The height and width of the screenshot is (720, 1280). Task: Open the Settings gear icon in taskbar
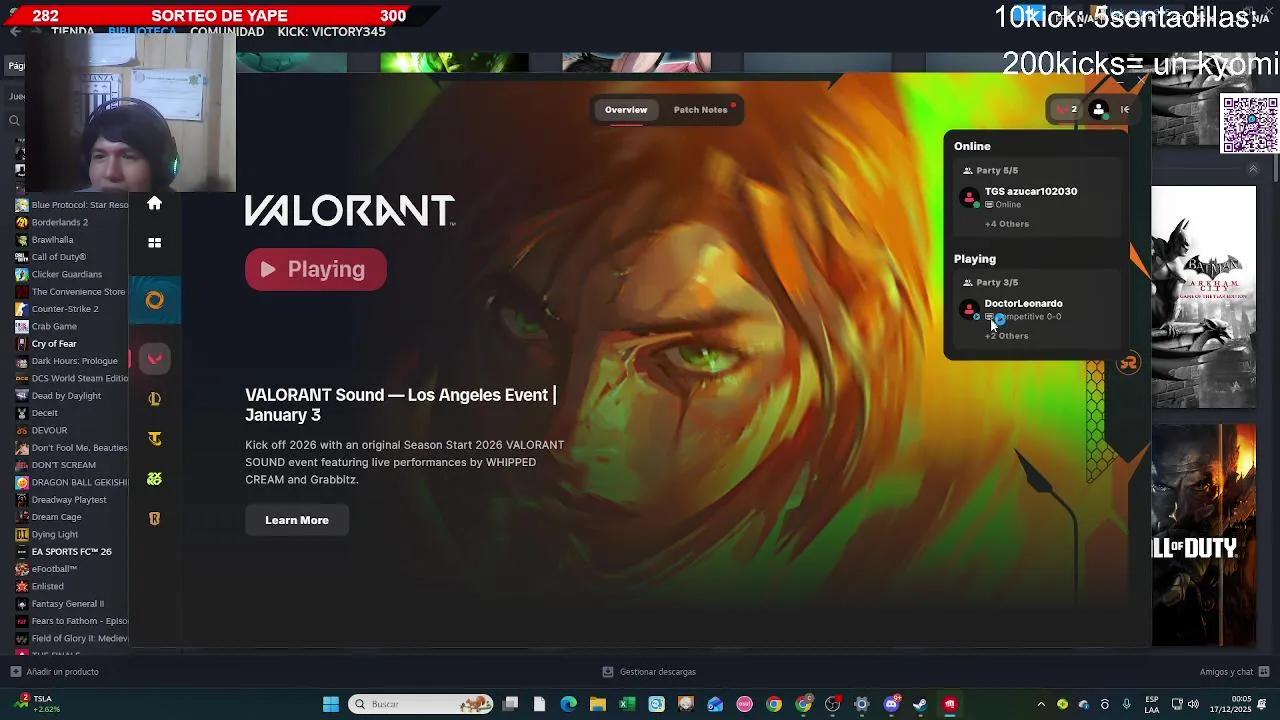pos(862,704)
